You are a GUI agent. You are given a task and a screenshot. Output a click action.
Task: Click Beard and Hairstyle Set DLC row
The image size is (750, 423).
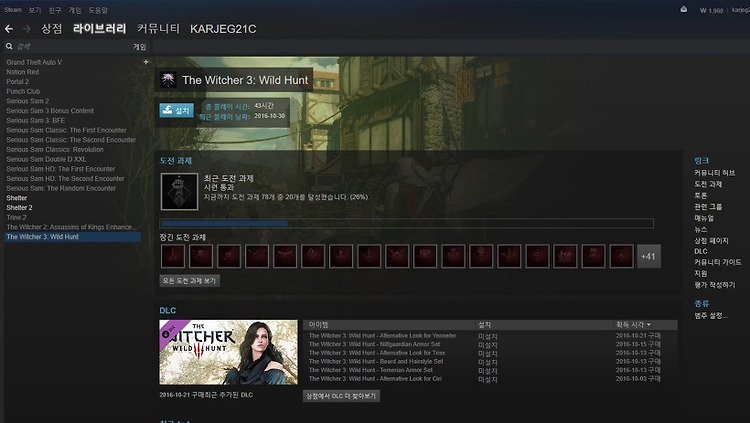[490, 361]
